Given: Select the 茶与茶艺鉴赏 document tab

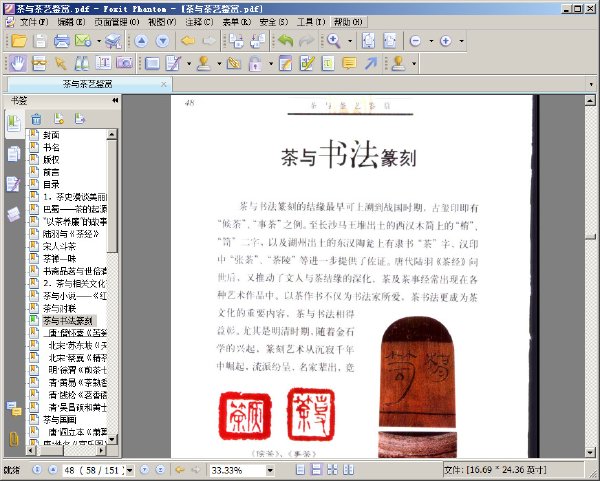Looking at the screenshot, I should [x=88, y=84].
